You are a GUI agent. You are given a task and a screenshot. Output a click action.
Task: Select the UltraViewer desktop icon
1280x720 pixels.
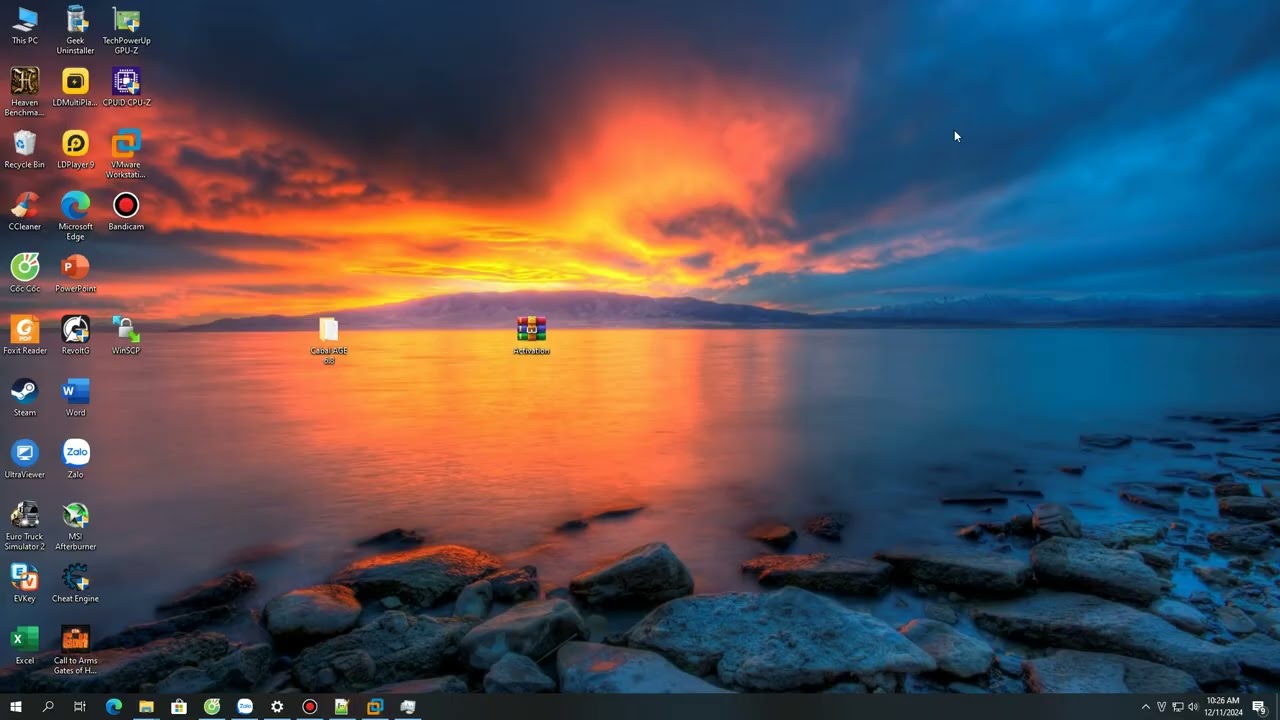point(25,460)
